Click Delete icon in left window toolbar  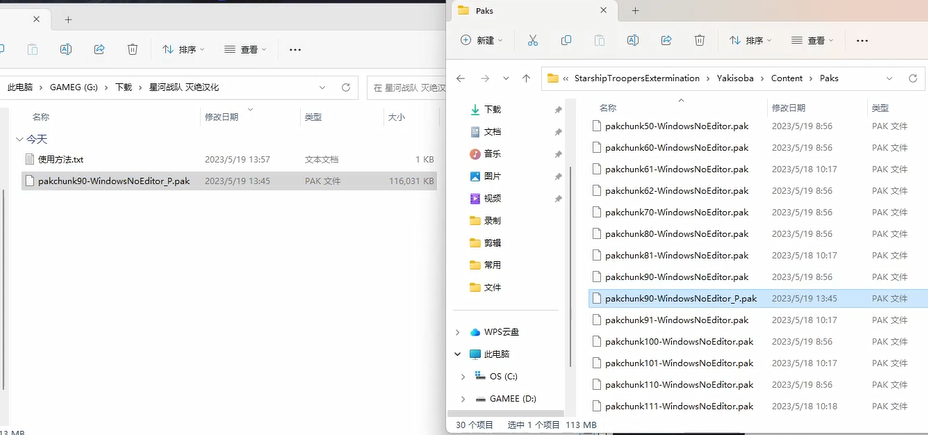pos(133,50)
